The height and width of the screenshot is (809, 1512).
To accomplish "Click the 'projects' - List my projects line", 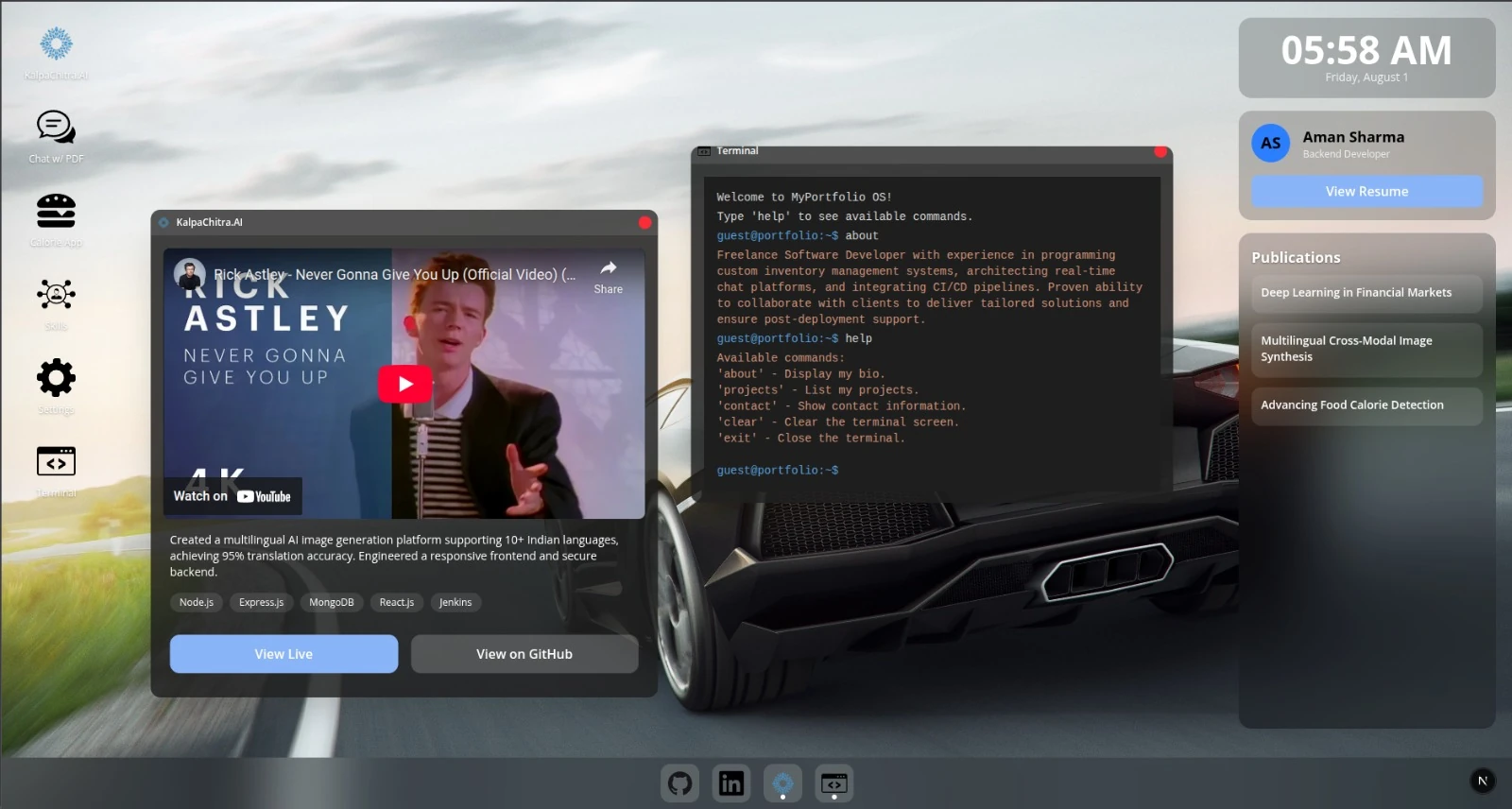I will coord(817,389).
